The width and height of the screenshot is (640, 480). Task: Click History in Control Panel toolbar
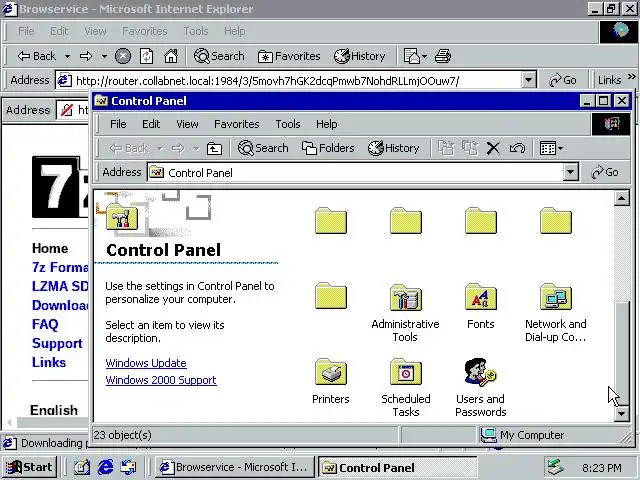coord(393,148)
